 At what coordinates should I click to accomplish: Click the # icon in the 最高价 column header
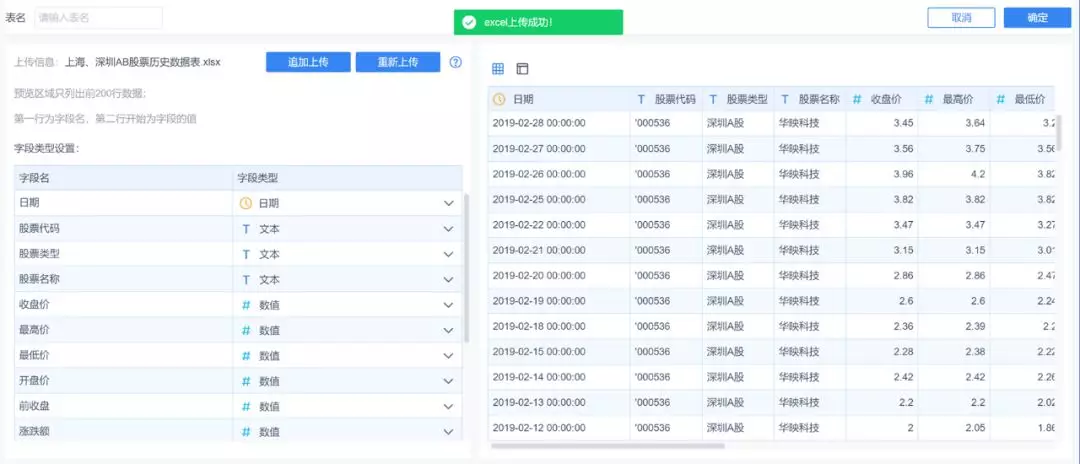pos(928,99)
